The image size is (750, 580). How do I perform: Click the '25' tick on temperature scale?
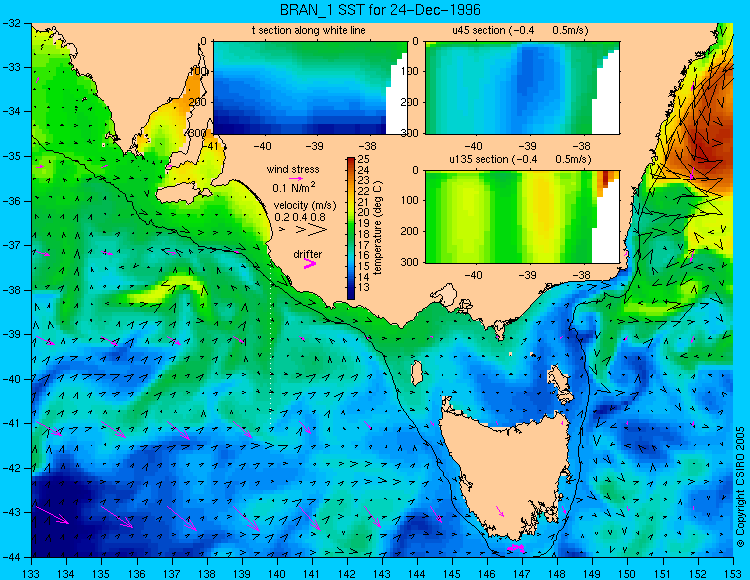[364, 159]
